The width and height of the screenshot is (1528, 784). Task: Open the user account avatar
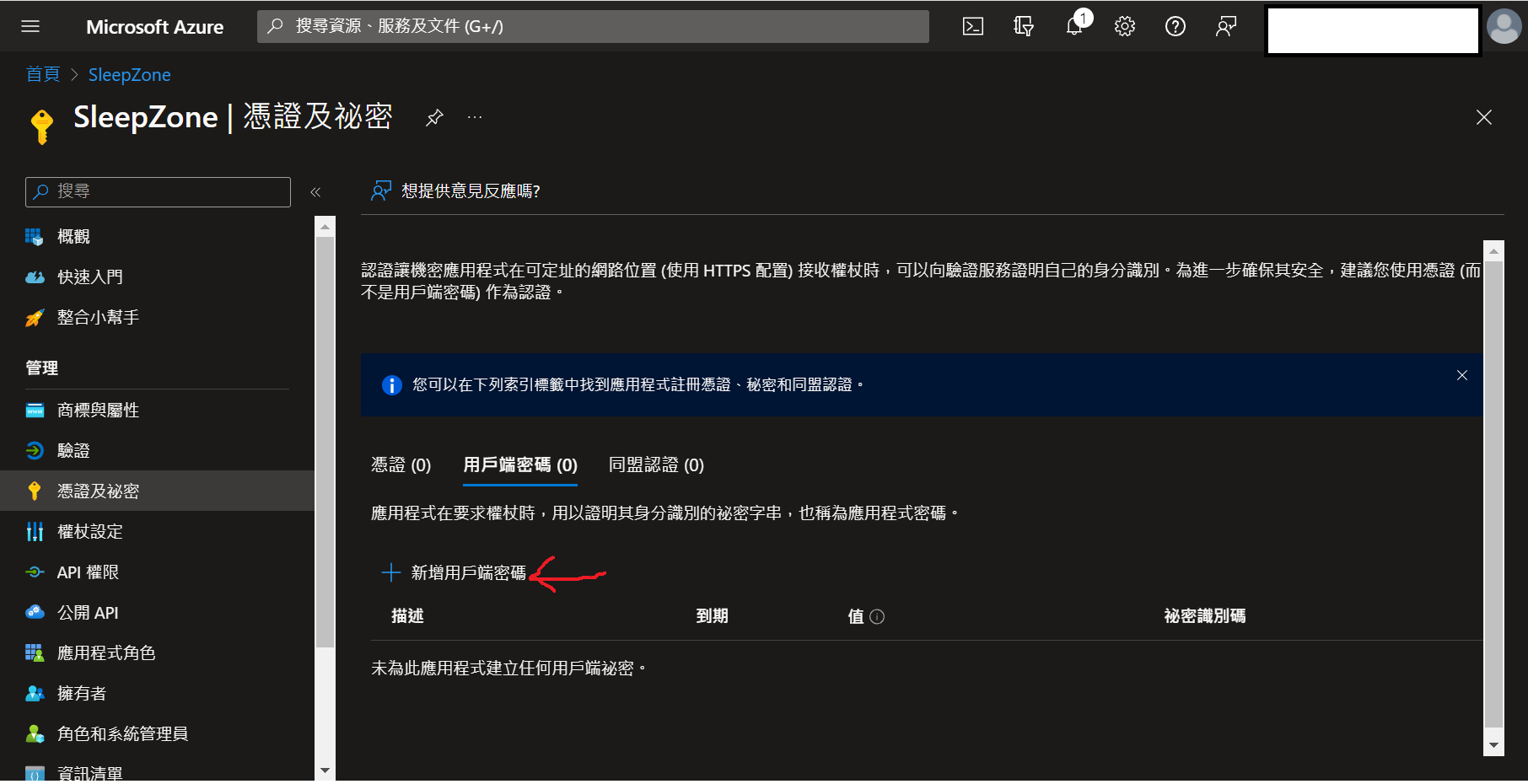click(x=1504, y=26)
